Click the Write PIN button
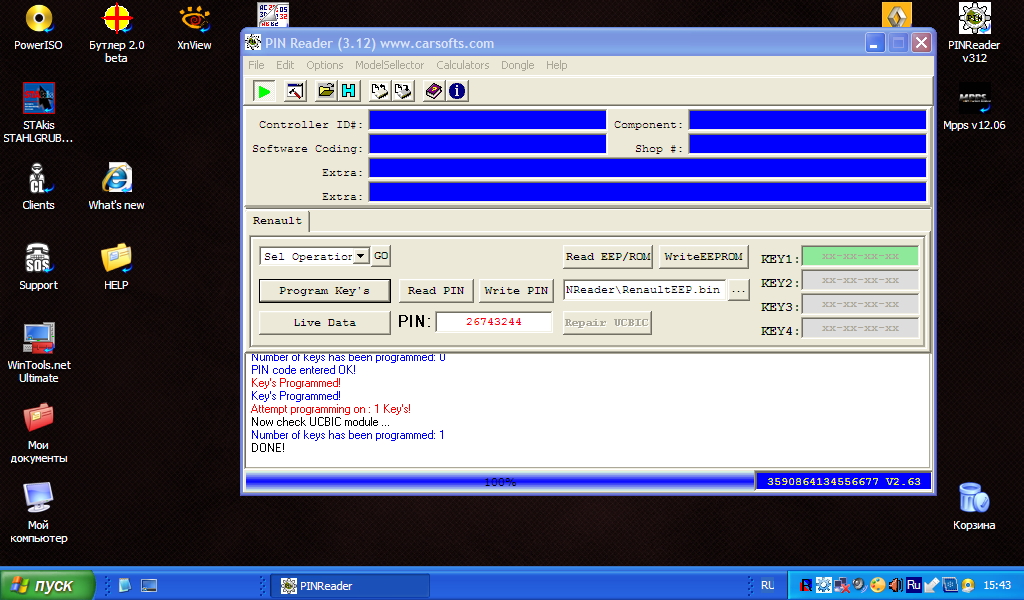Image resolution: width=1024 pixels, height=600 pixels. point(516,291)
